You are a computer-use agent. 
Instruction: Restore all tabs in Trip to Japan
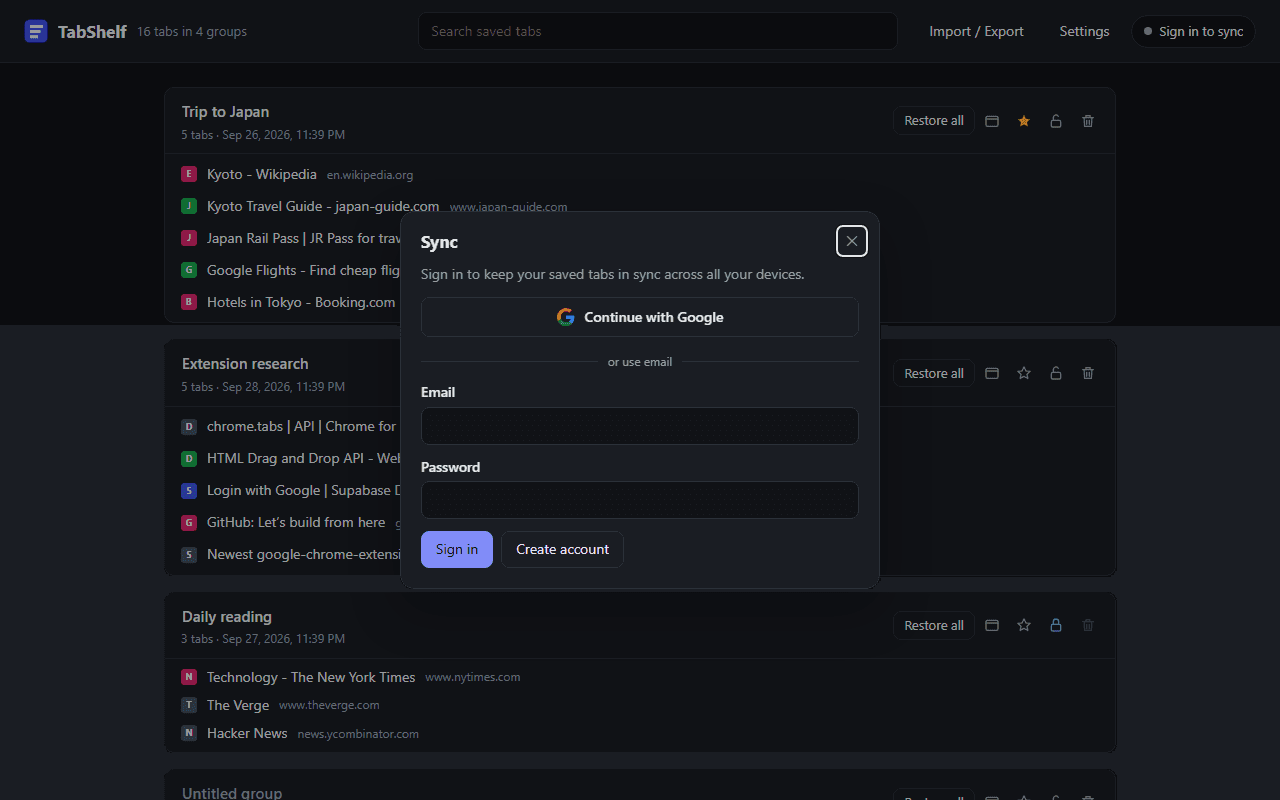pos(934,121)
